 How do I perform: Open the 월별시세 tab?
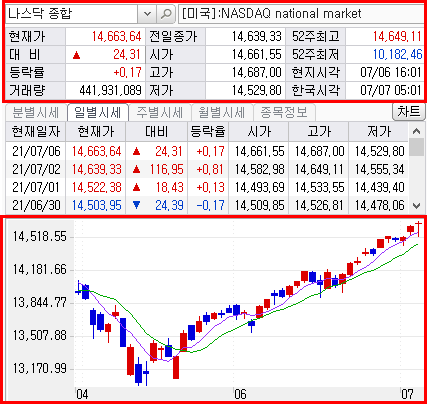(222, 112)
